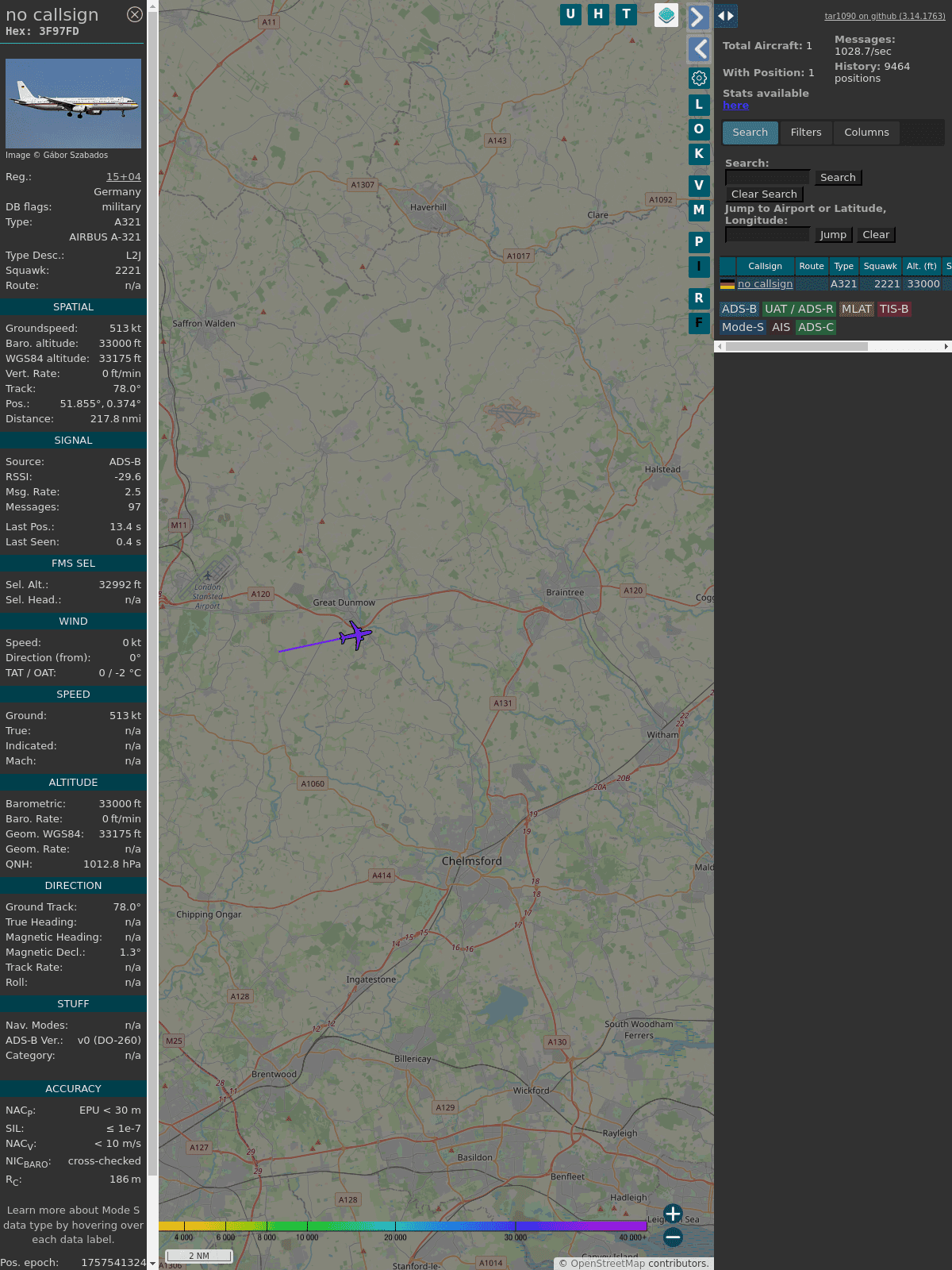The height and width of the screenshot is (1270, 952).
Task: Toggle the T map button
Action: click(x=627, y=14)
